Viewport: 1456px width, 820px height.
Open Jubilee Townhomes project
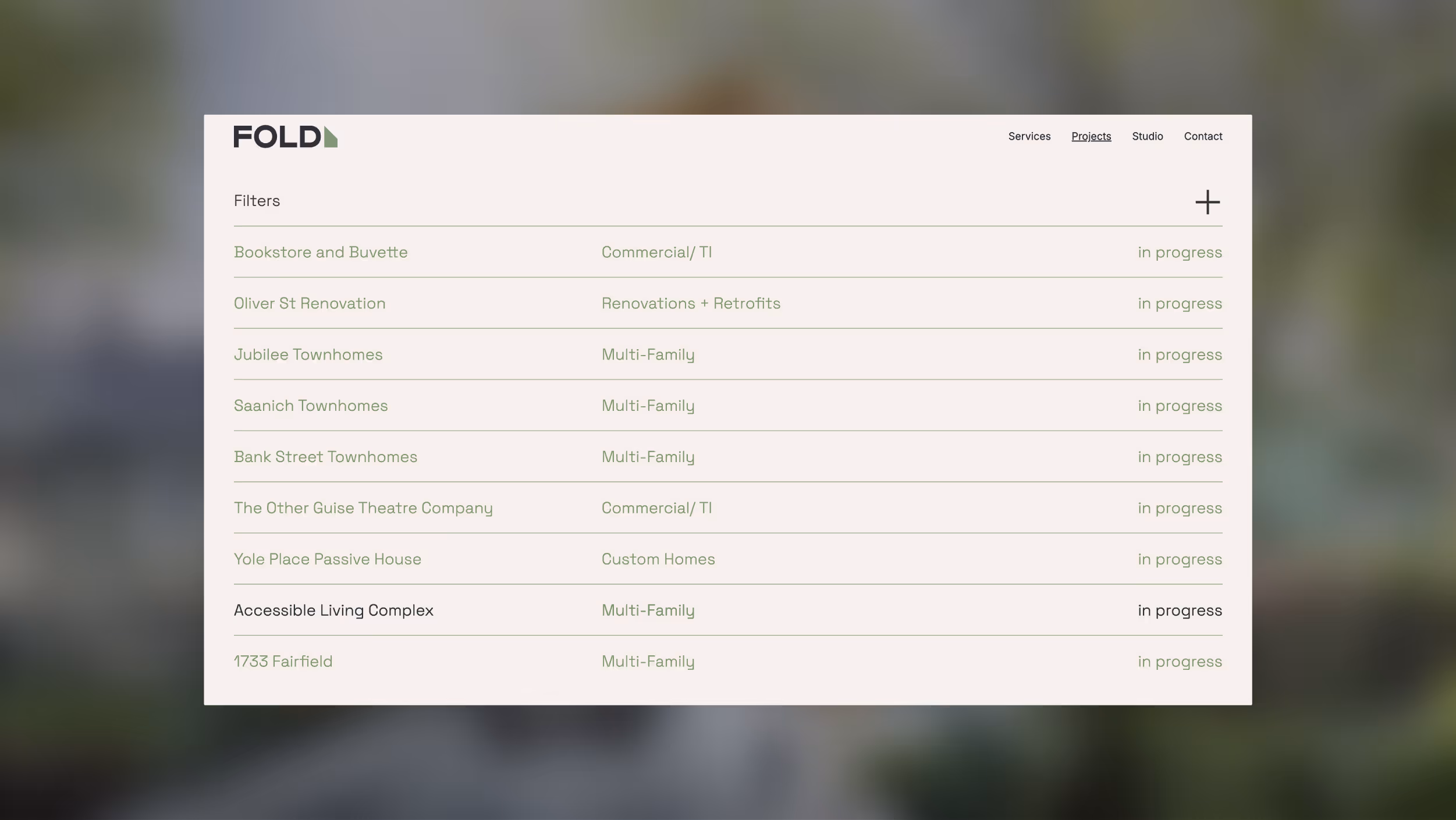308,355
